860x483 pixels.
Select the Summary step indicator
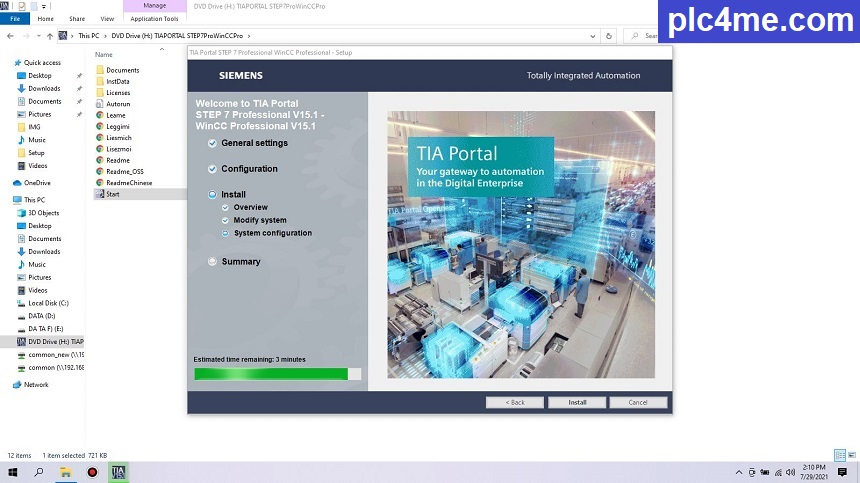pos(212,262)
